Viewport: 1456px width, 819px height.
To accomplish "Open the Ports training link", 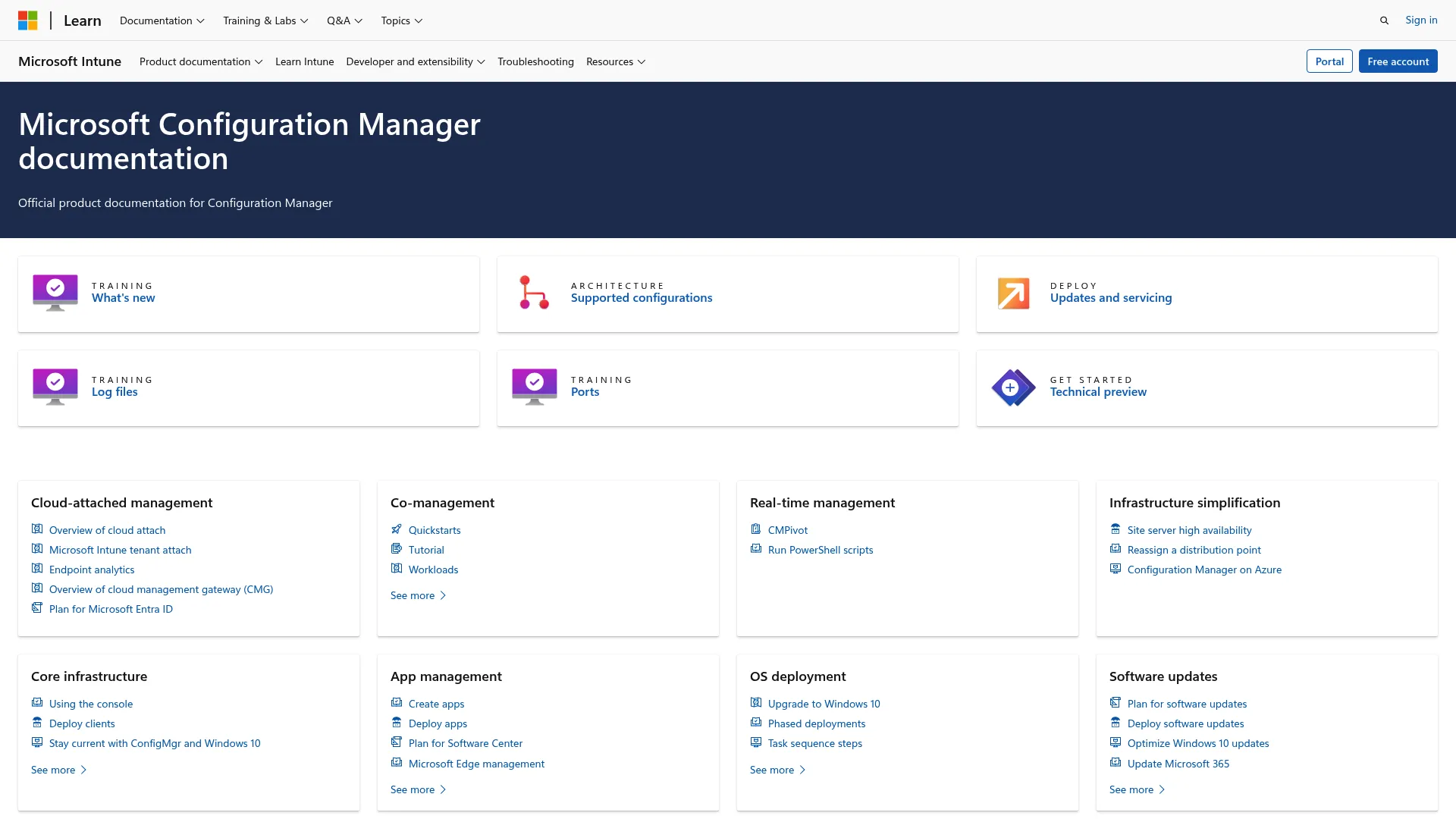I will (x=585, y=392).
